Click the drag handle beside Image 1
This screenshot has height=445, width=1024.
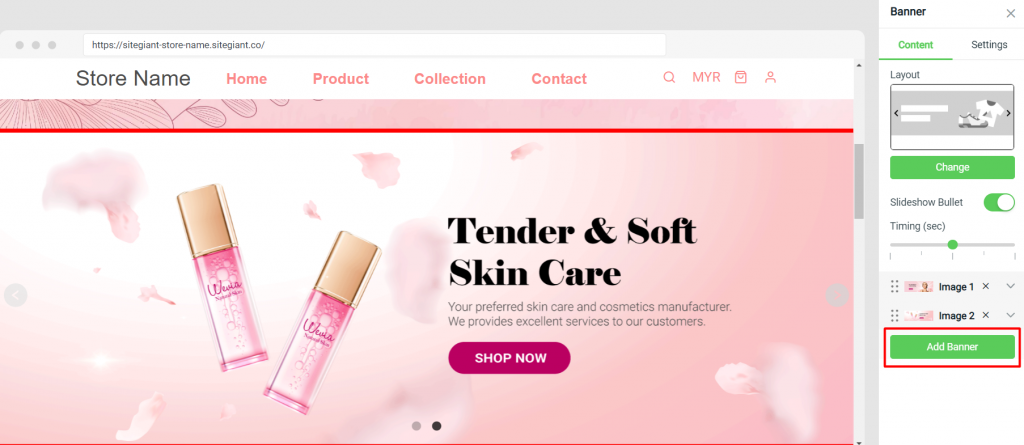[x=895, y=286]
